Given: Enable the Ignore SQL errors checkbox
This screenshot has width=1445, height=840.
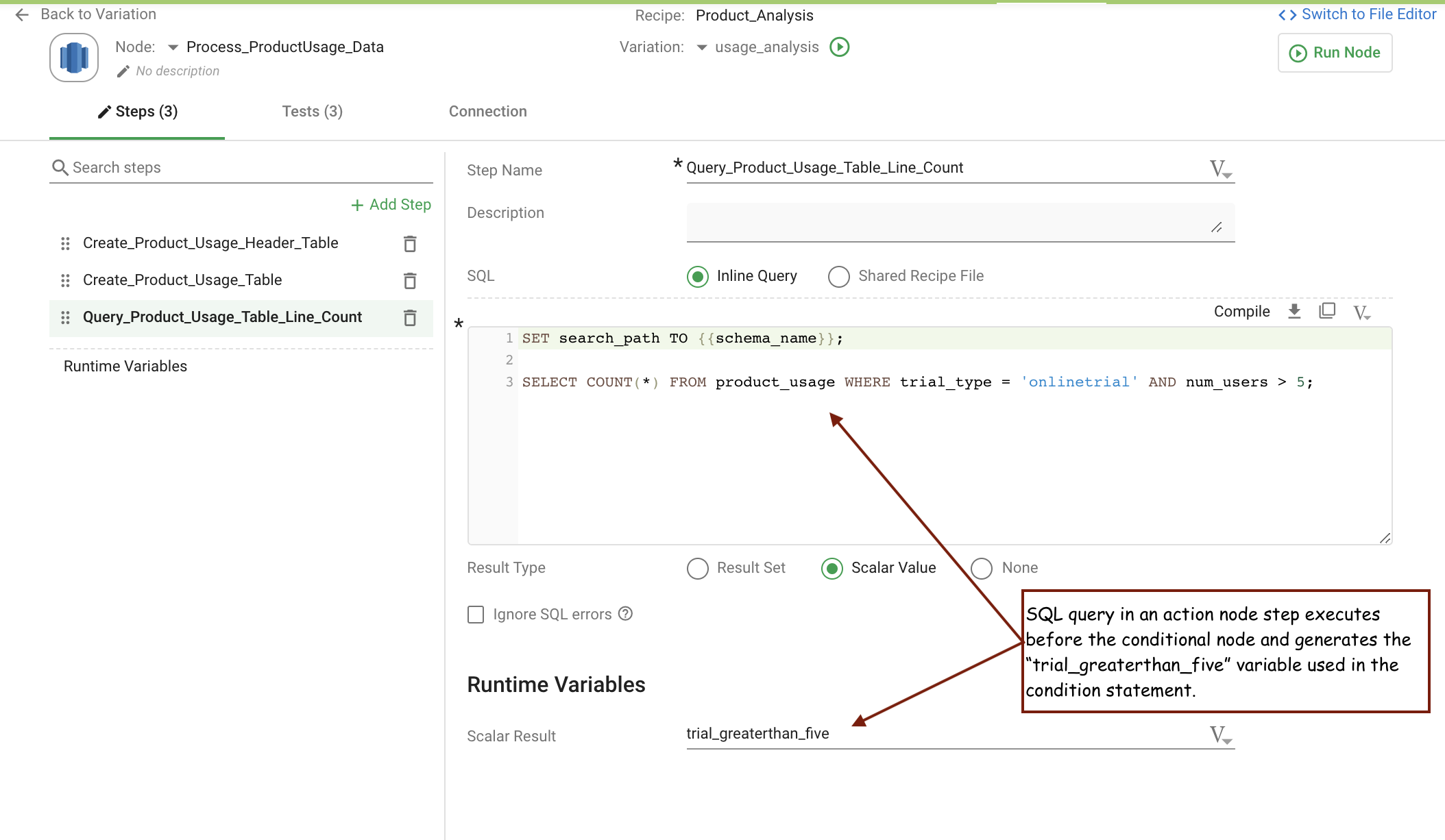Looking at the screenshot, I should [476, 615].
